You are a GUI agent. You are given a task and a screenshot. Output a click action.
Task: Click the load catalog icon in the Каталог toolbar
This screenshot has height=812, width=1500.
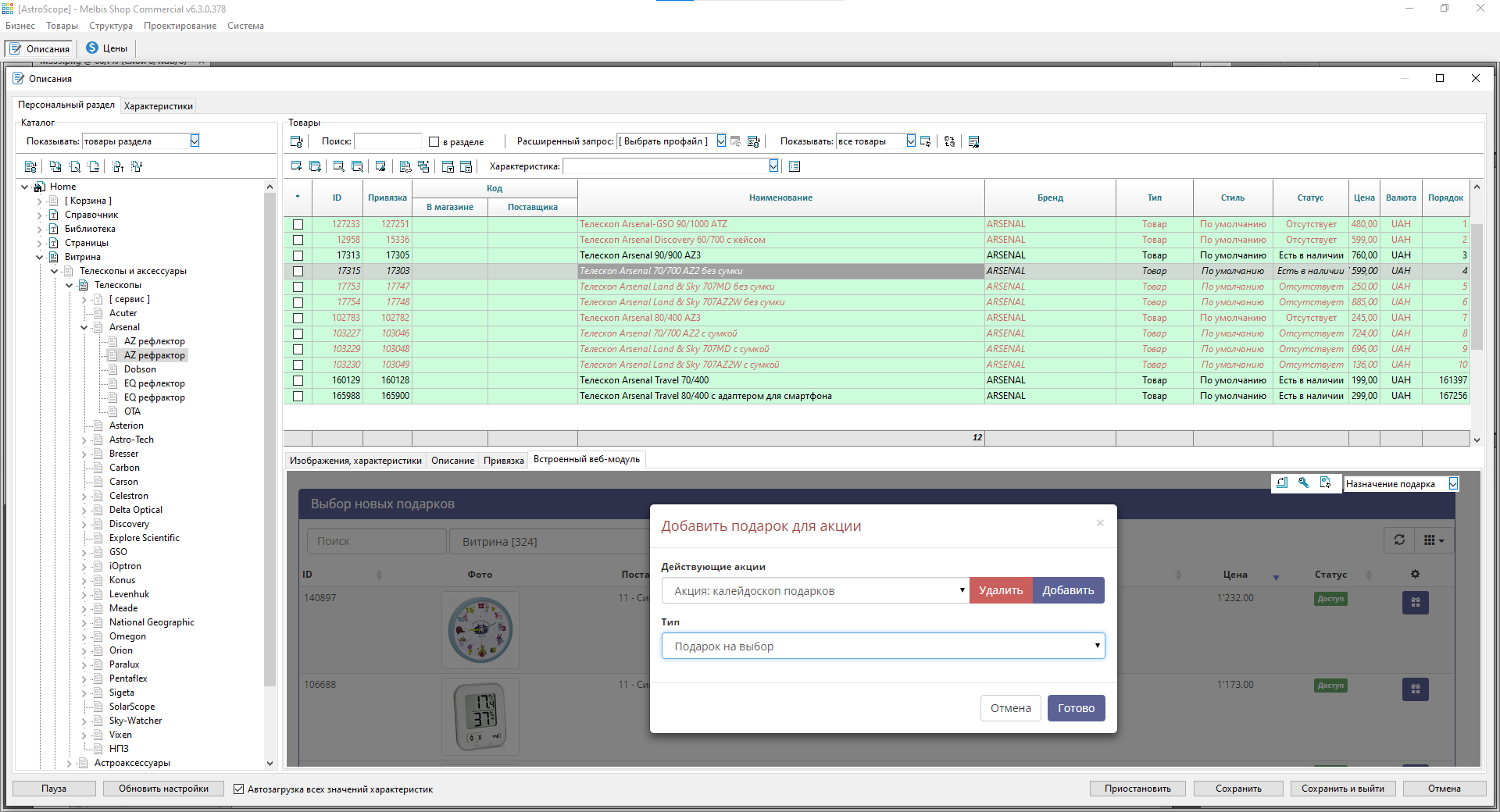point(30,166)
